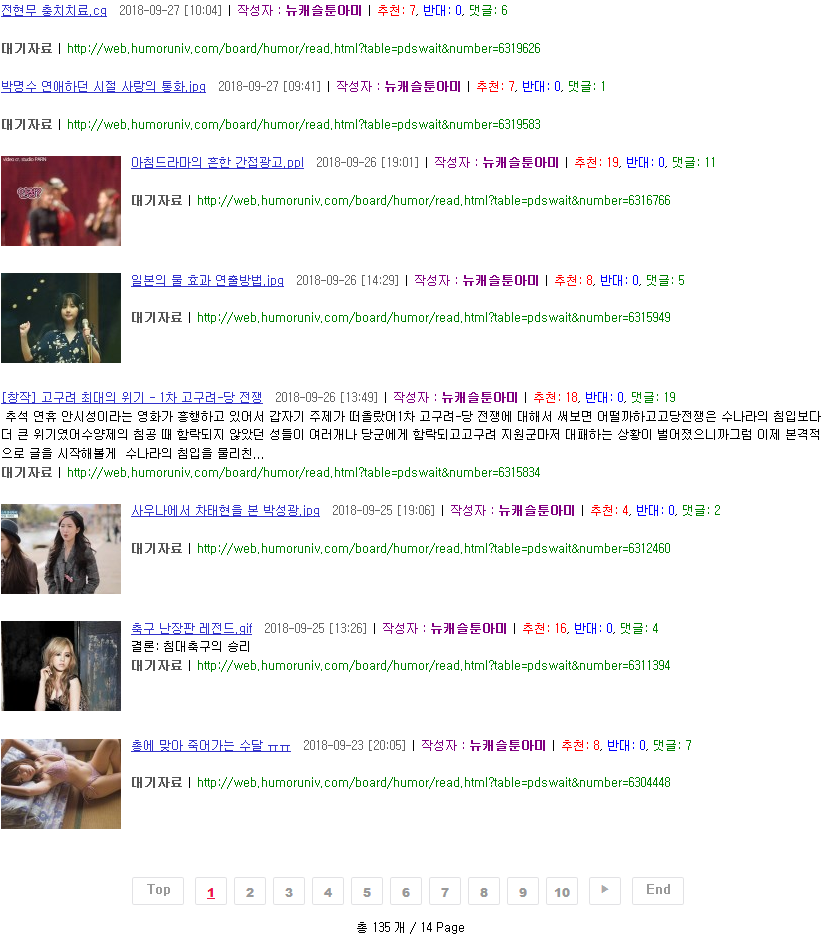Open URL ending in number=6312460
This screenshot has width=833, height=940.
[434, 549]
